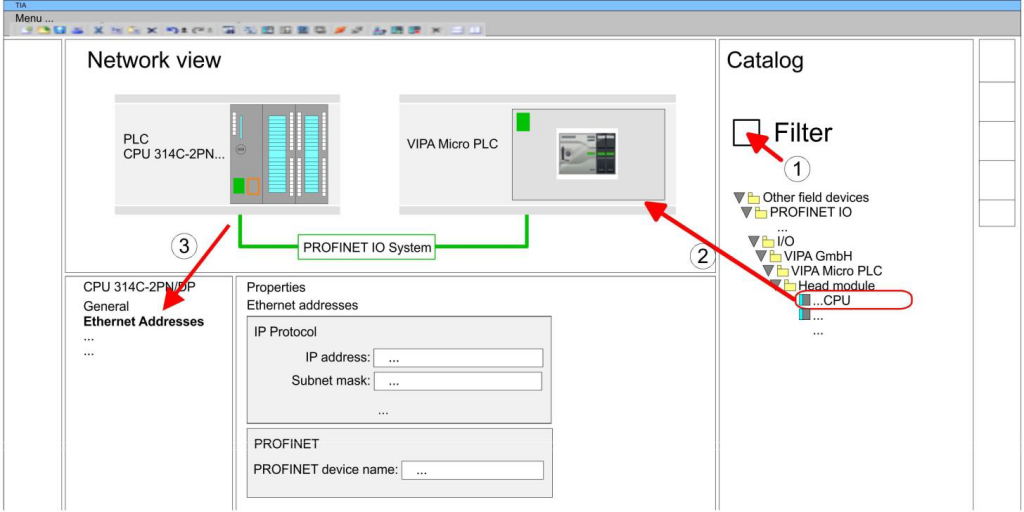Click the cross icon near the toolbar end
This screenshot has width=1024, height=512.
click(x=436, y=30)
